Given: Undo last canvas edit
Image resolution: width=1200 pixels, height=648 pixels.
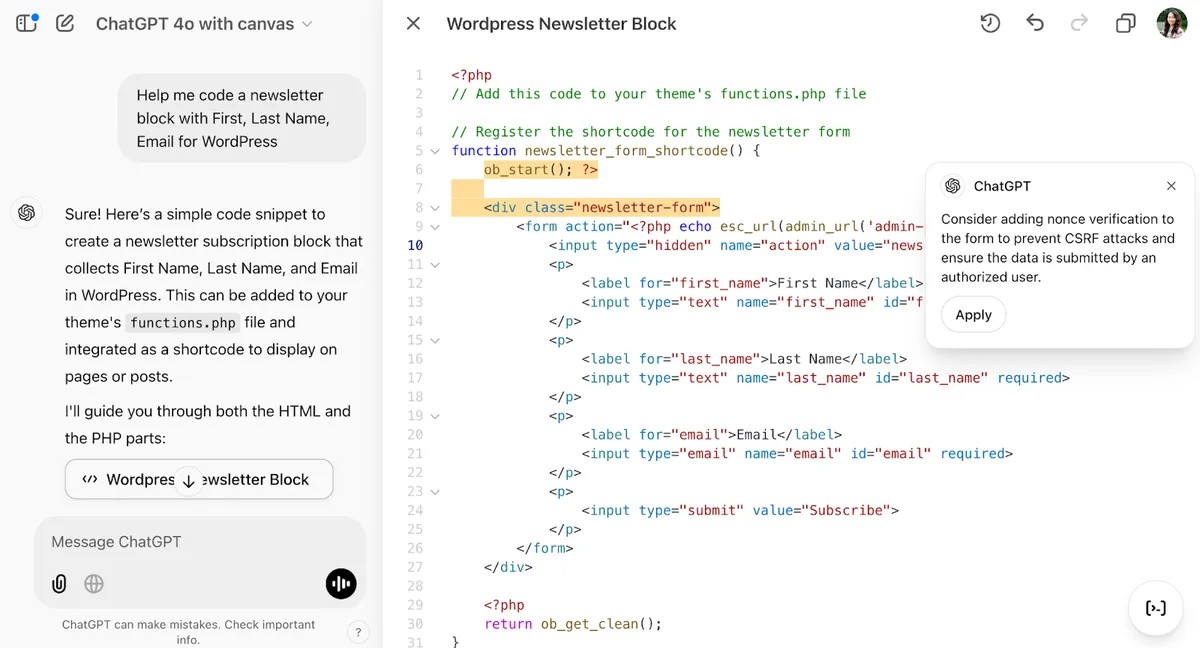Looking at the screenshot, I should (1035, 23).
